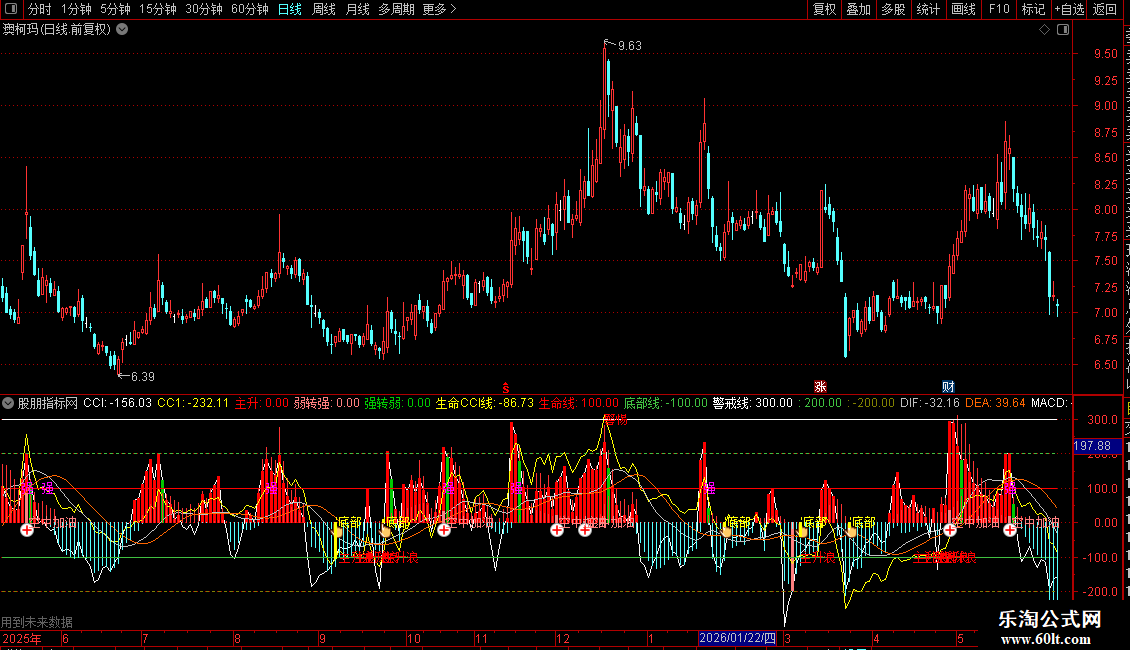Viewport: 1130px width, 650px height.
Task: Click the diamond icon above the price axis
Action: [x=1044, y=30]
